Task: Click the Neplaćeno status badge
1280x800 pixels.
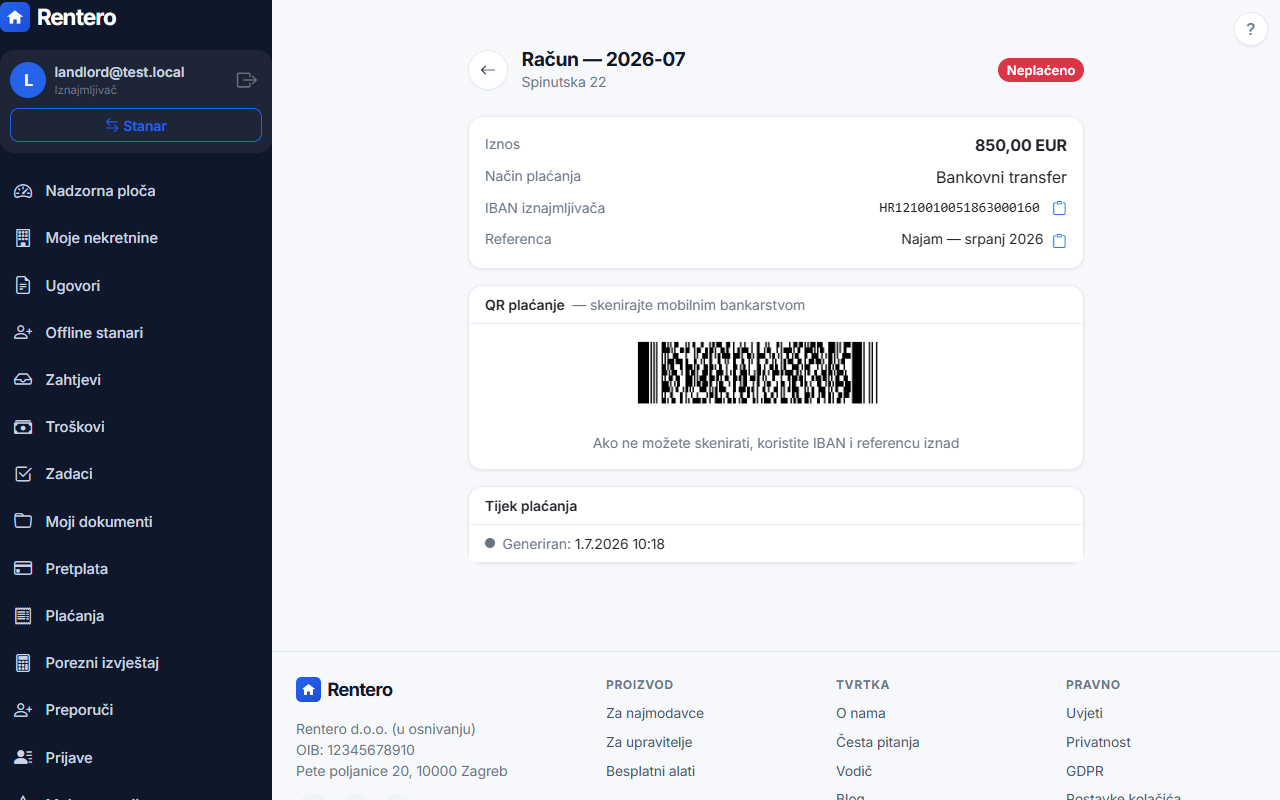Action: tap(1041, 70)
